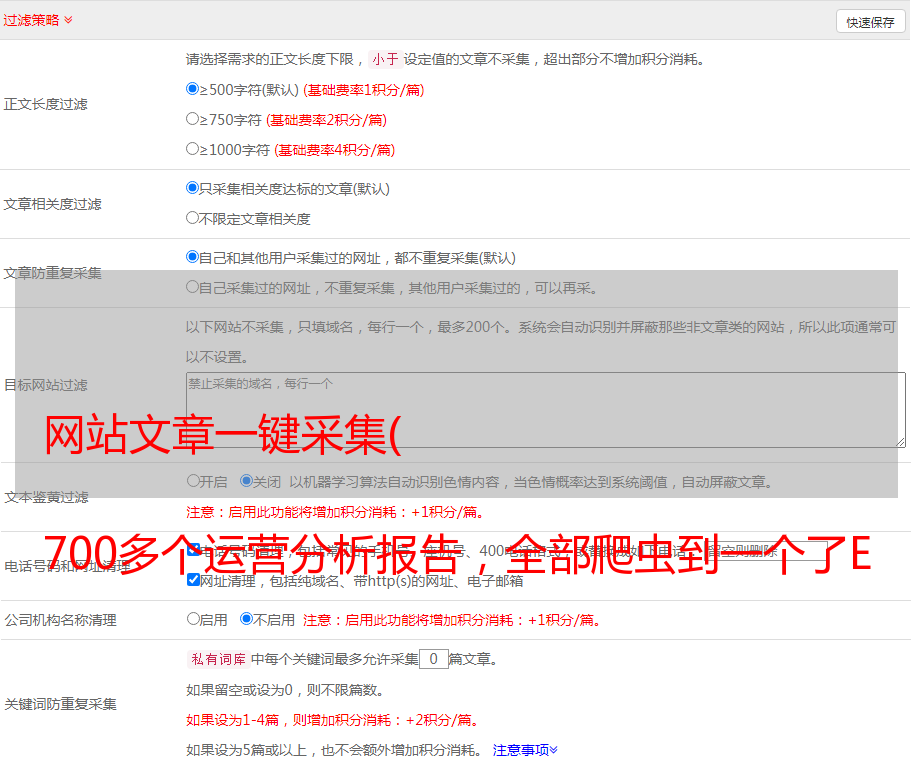Select the ≥500字符(默认) length option

[x=192, y=89]
